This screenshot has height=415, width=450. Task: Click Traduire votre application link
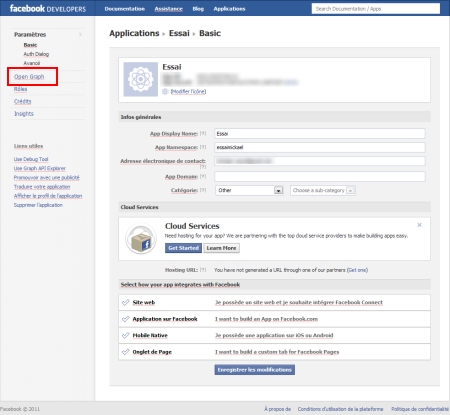(x=42, y=187)
